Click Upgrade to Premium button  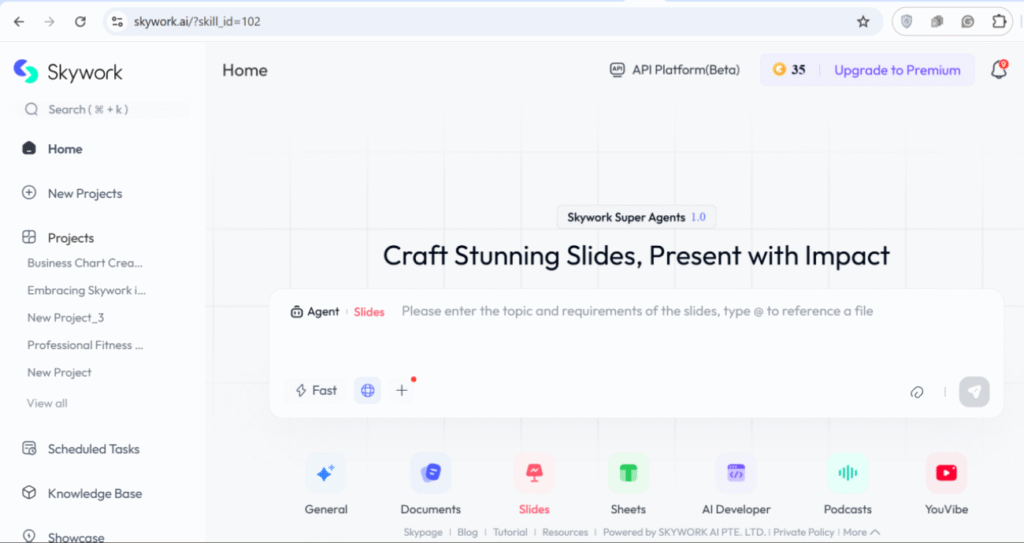896,70
